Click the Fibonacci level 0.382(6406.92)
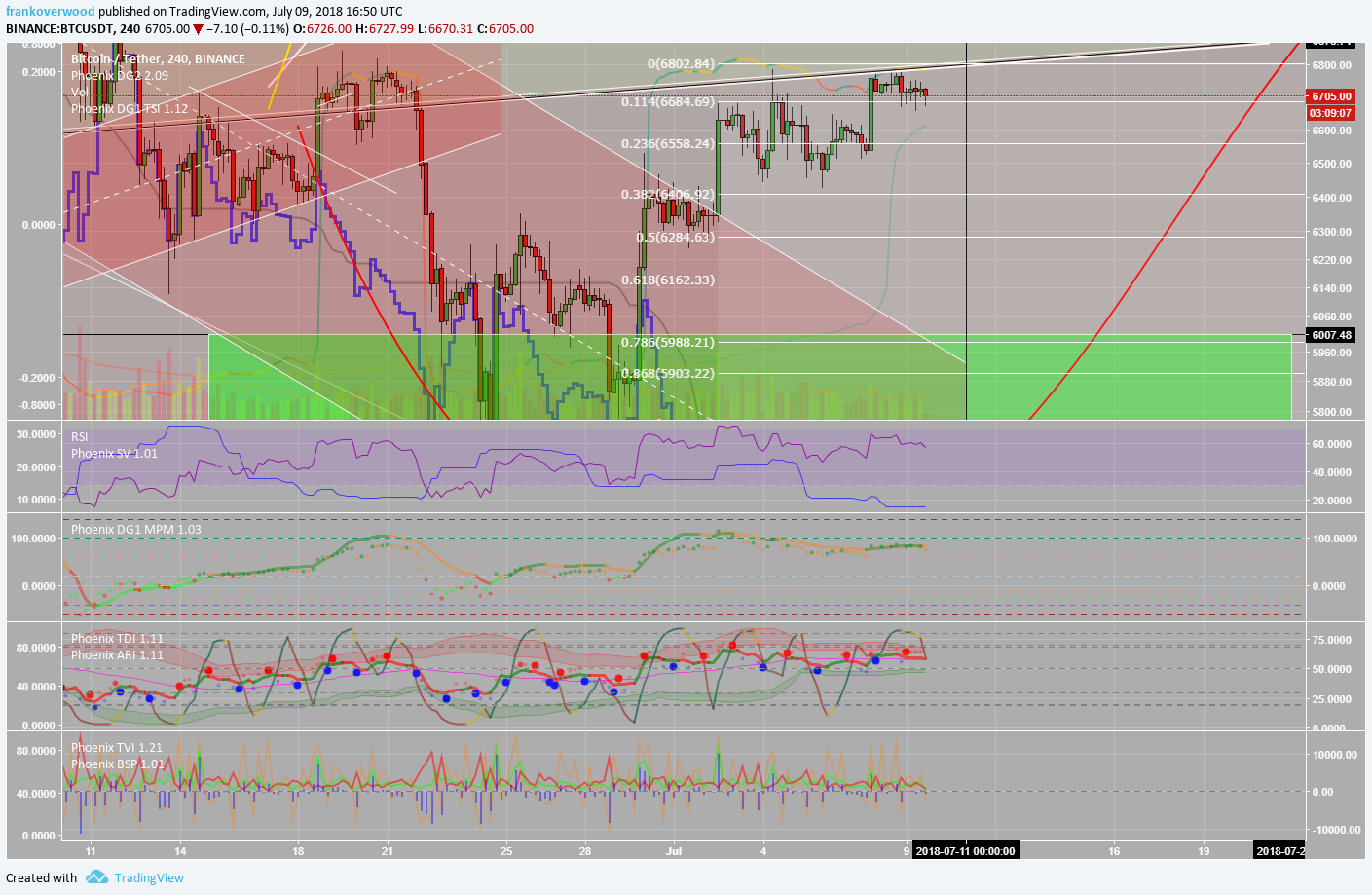The width and height of the screenshot is (1372, 895). 668,194
